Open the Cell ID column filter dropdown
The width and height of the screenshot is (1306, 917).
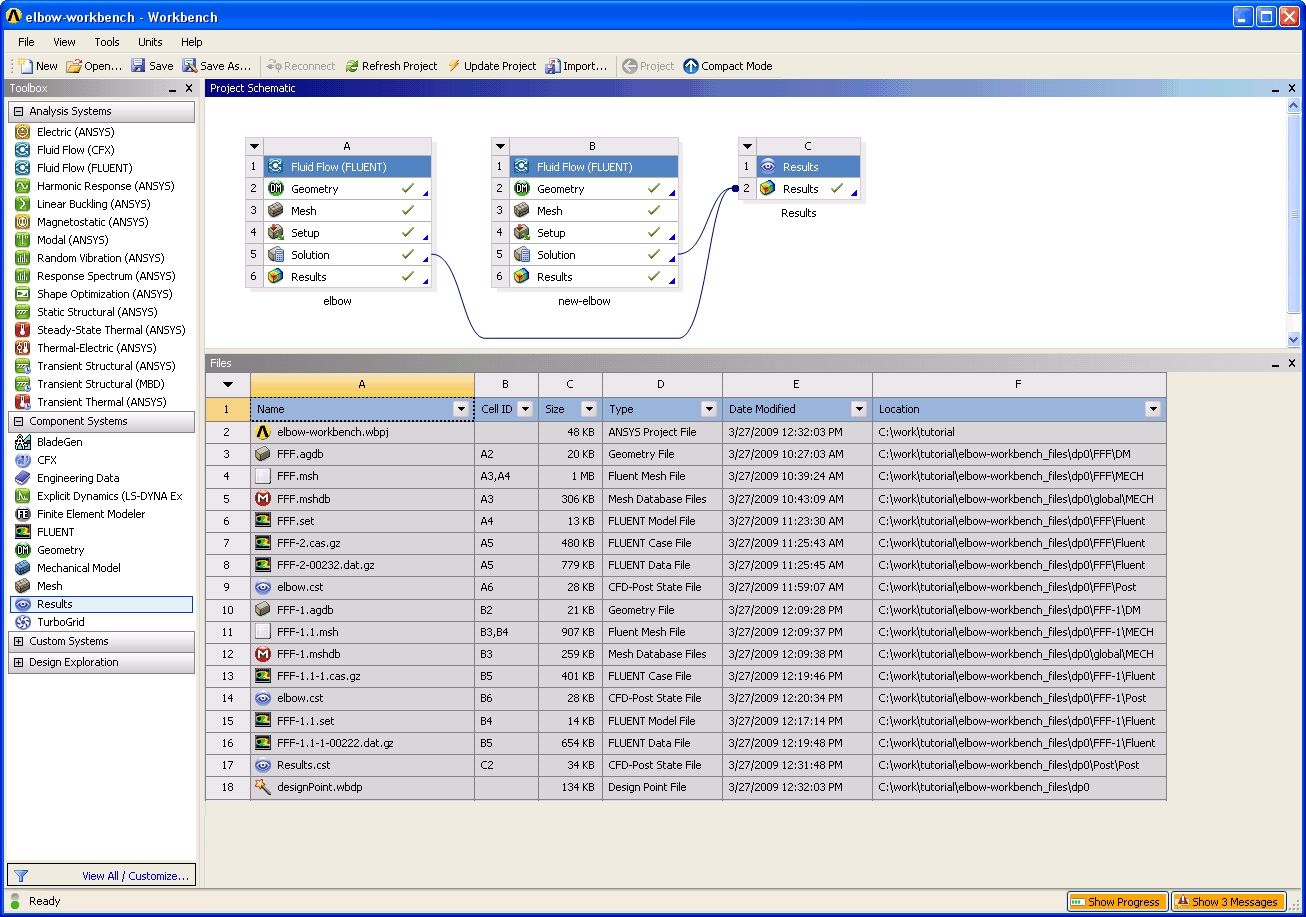pyautogui.click(x=525, y=409)
